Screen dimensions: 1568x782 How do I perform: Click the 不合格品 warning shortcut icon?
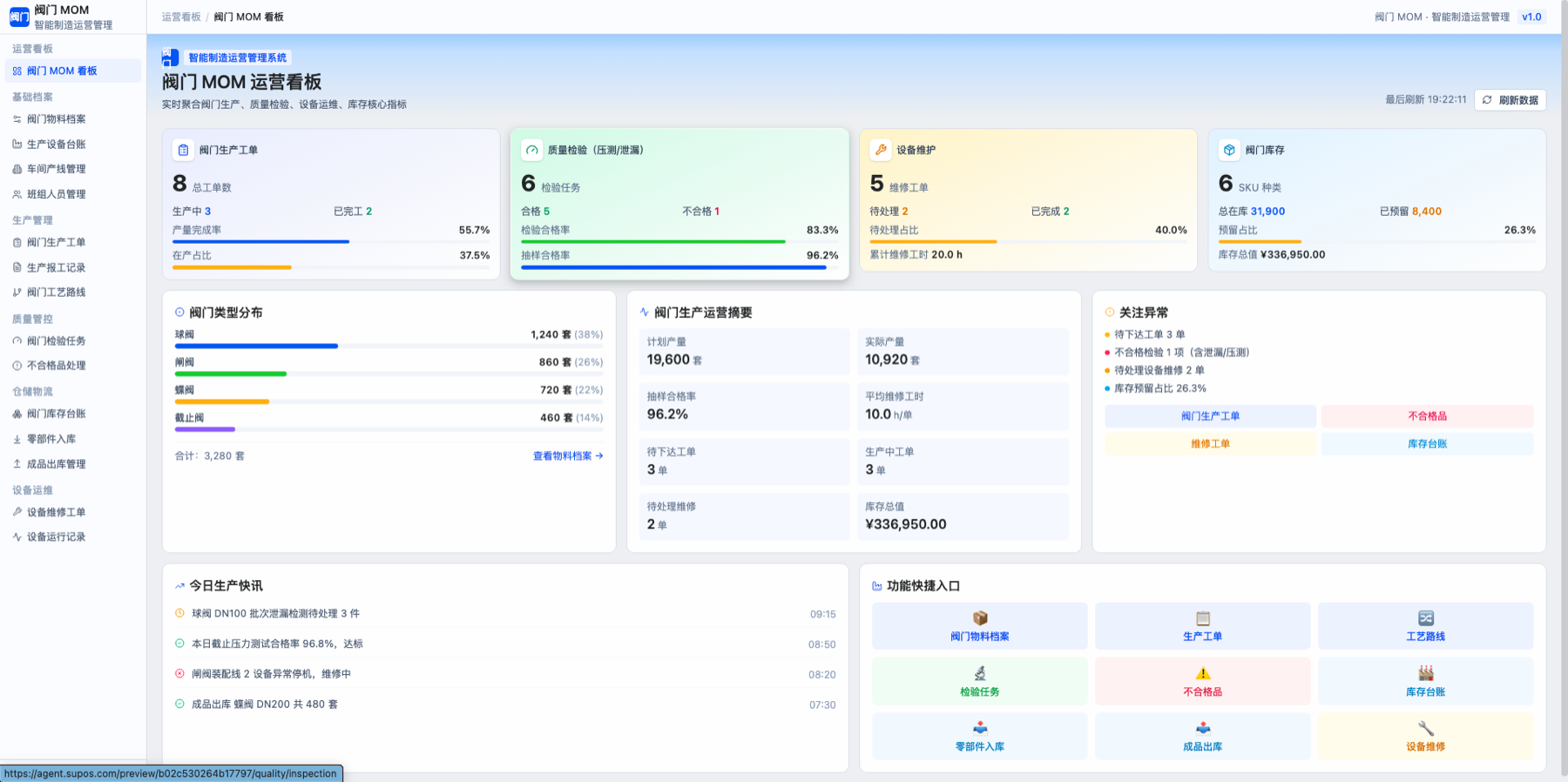[x=1203, y=673]
